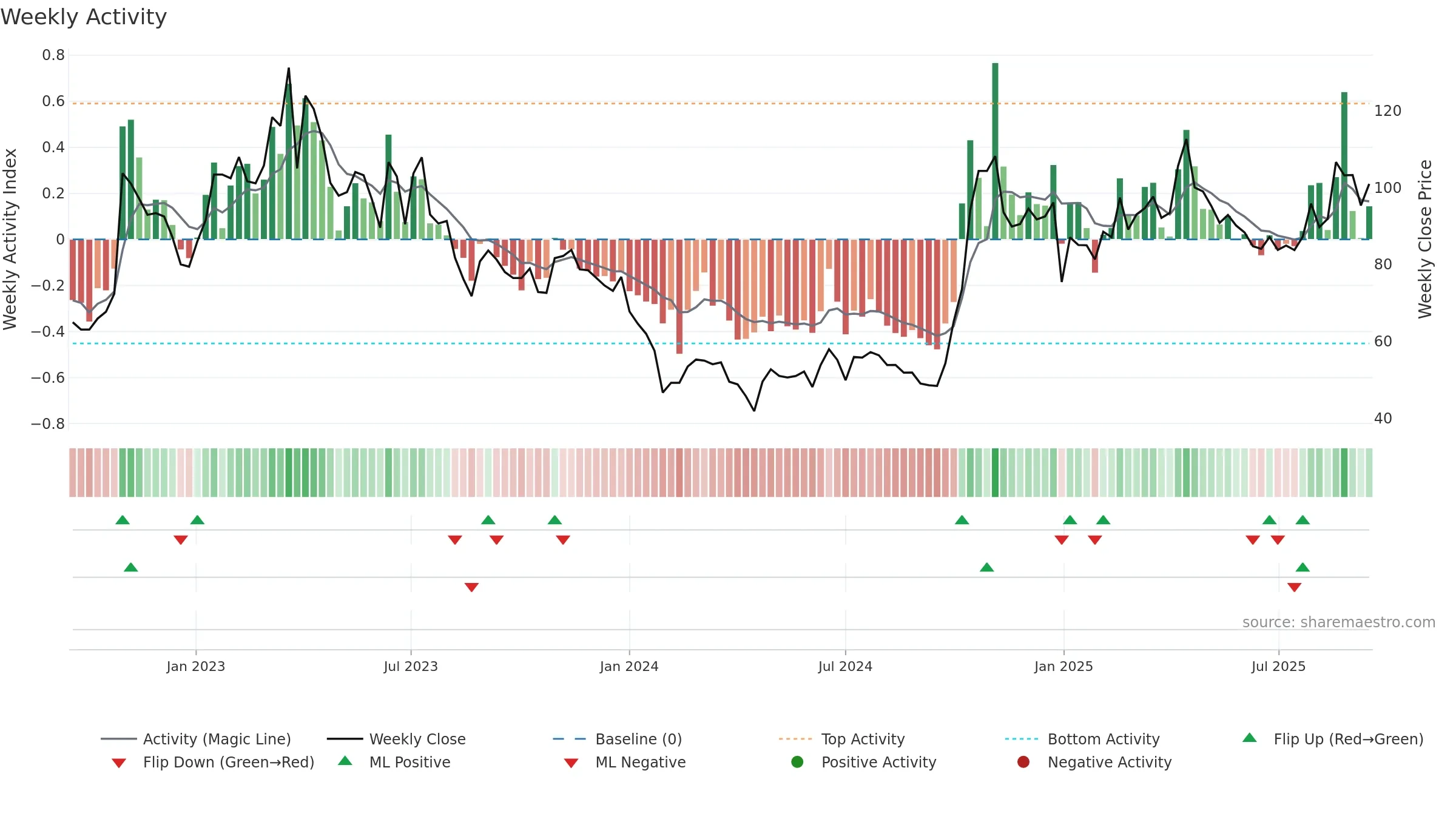Click the tall green bar reaching 0.64 in 2025
Viewport: 1456px width, 819px height.
click(x=1344, y=166)
